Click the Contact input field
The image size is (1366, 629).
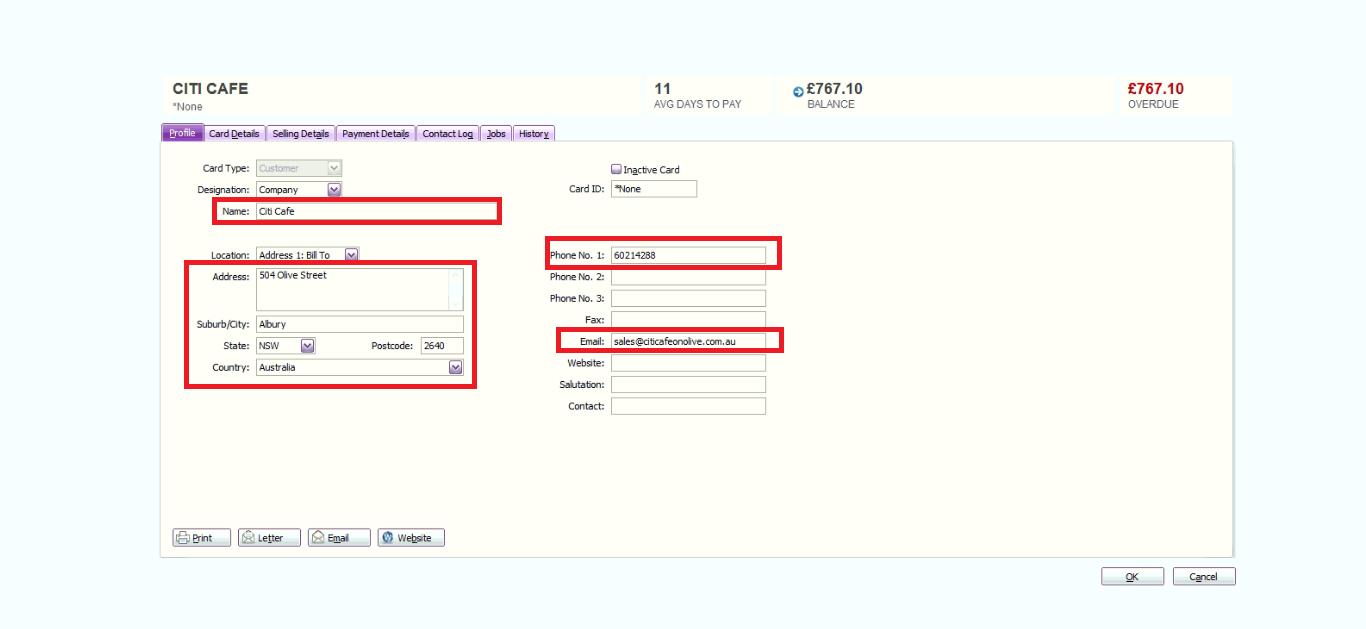point(688,406)
